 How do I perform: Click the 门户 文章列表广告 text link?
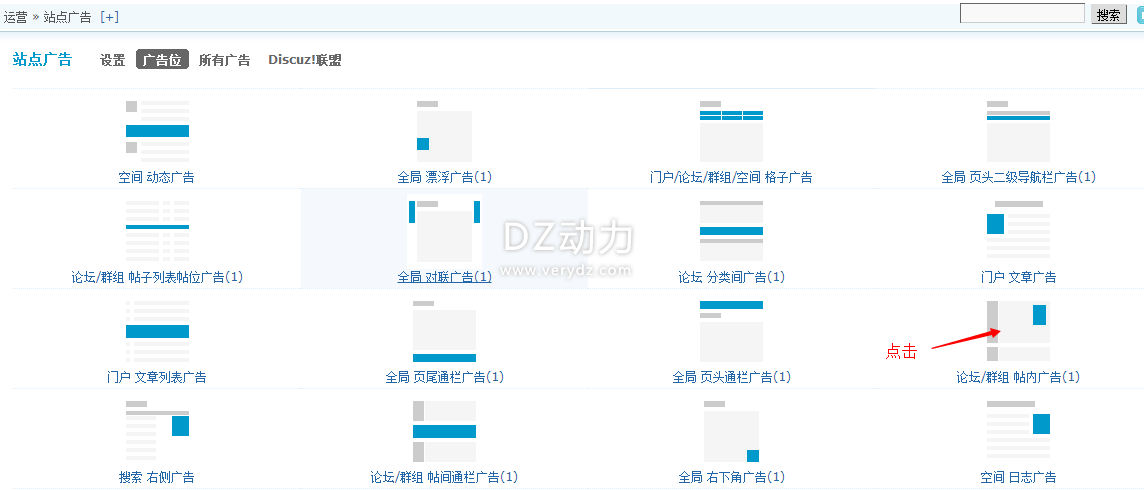(157, 377)
